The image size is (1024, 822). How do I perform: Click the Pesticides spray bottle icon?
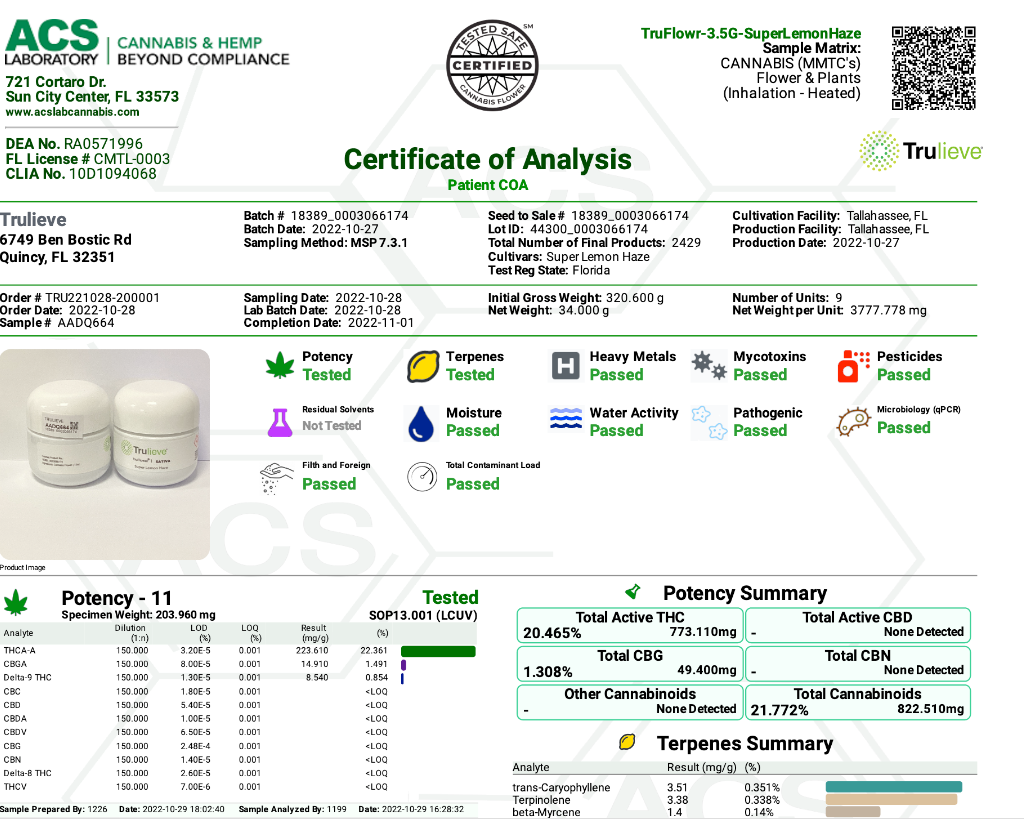tap(853, 366)
